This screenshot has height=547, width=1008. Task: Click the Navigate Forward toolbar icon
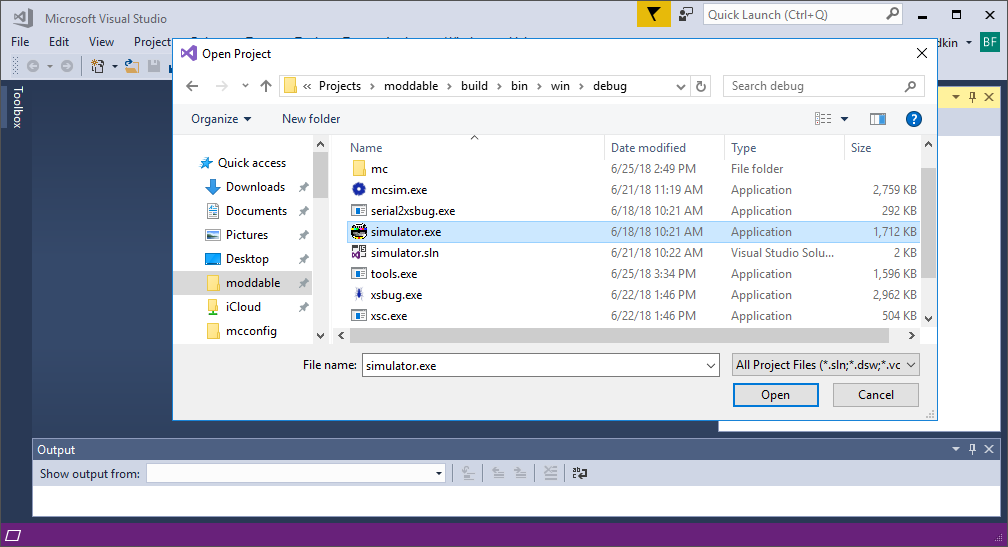[66, 66]
